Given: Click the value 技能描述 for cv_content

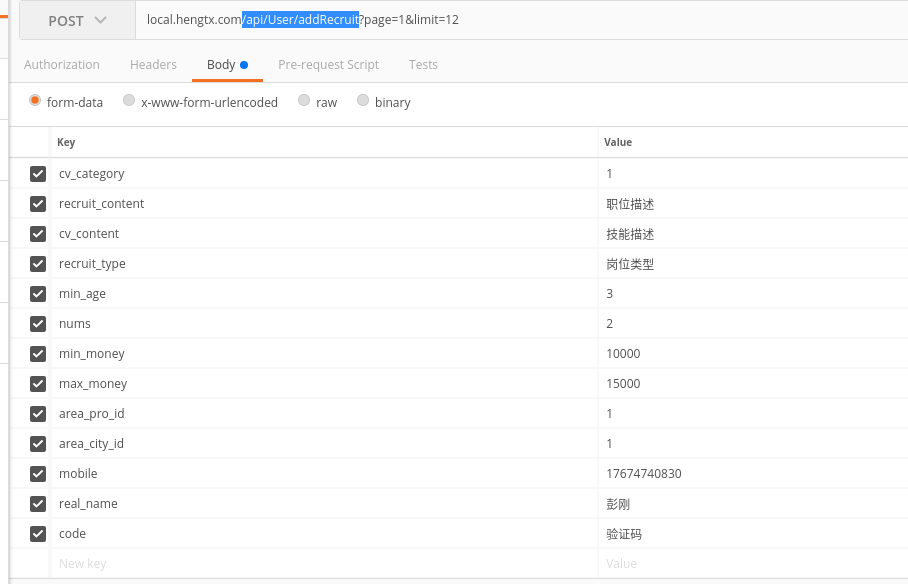Looking at the screenshot, I should tap(630, 234).
